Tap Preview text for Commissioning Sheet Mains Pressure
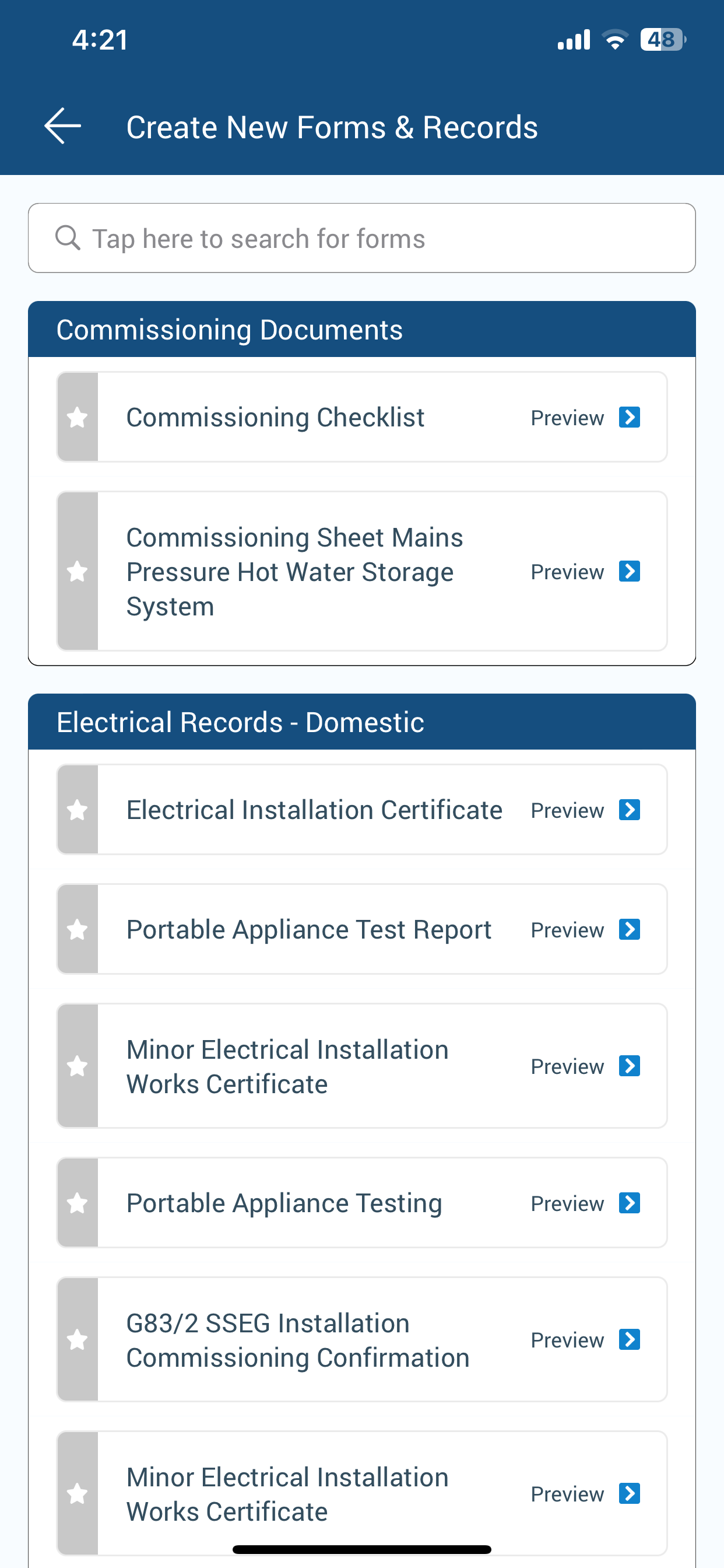724x1568 pixels. click(567, 572)
